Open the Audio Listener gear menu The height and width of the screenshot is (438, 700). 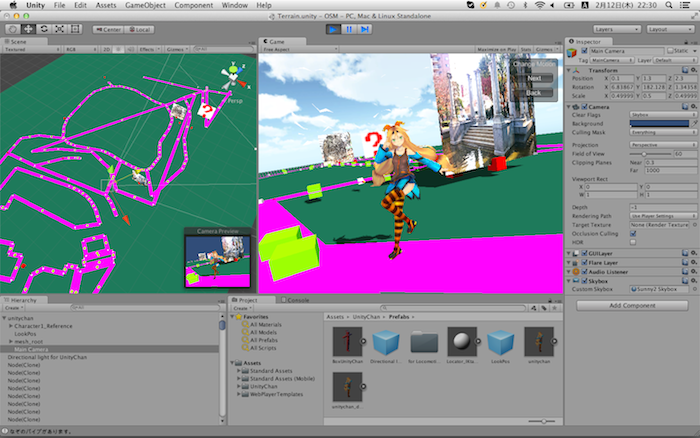[693, 271]
